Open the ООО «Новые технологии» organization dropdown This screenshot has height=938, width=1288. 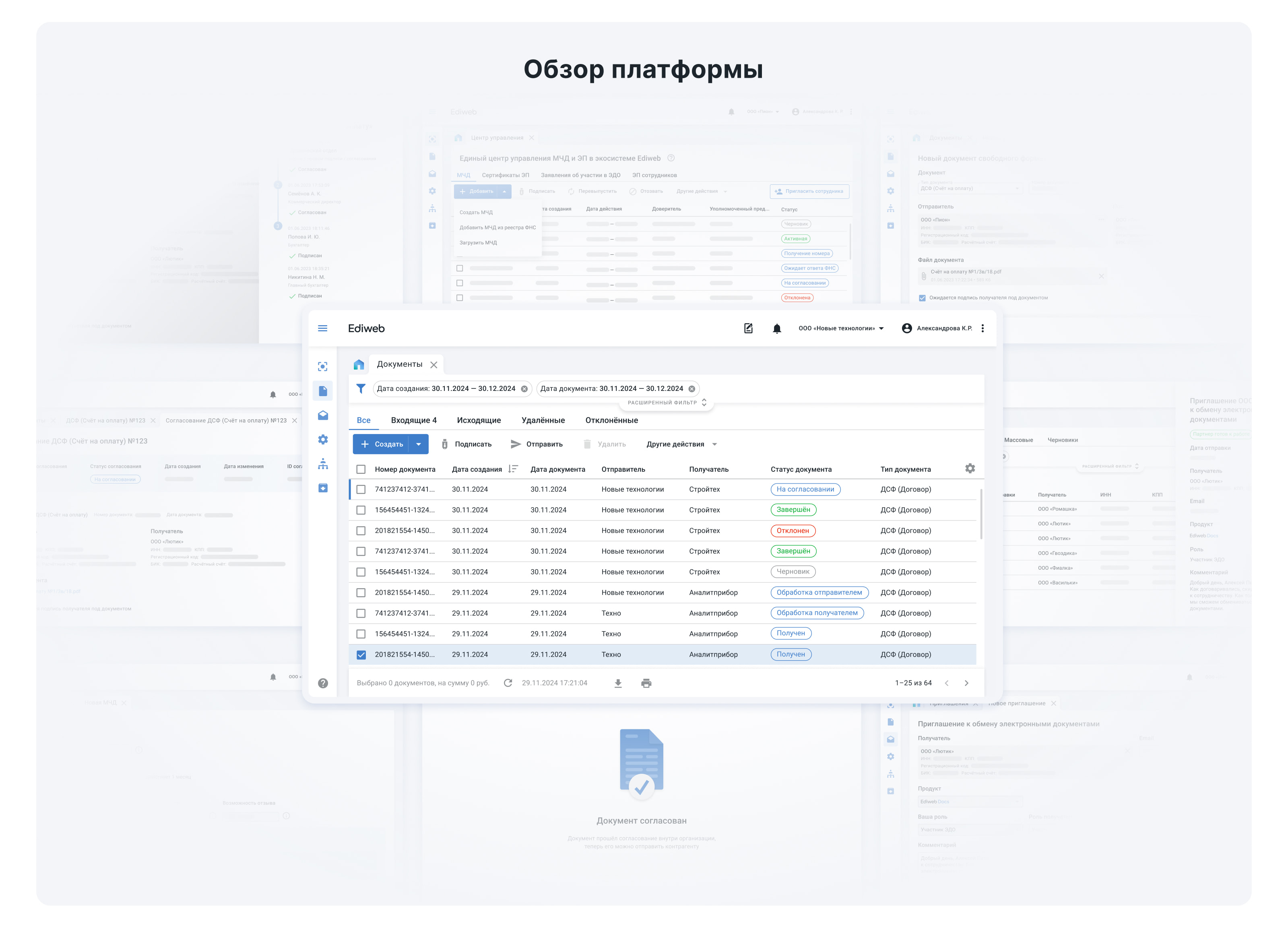coord(841,329)
